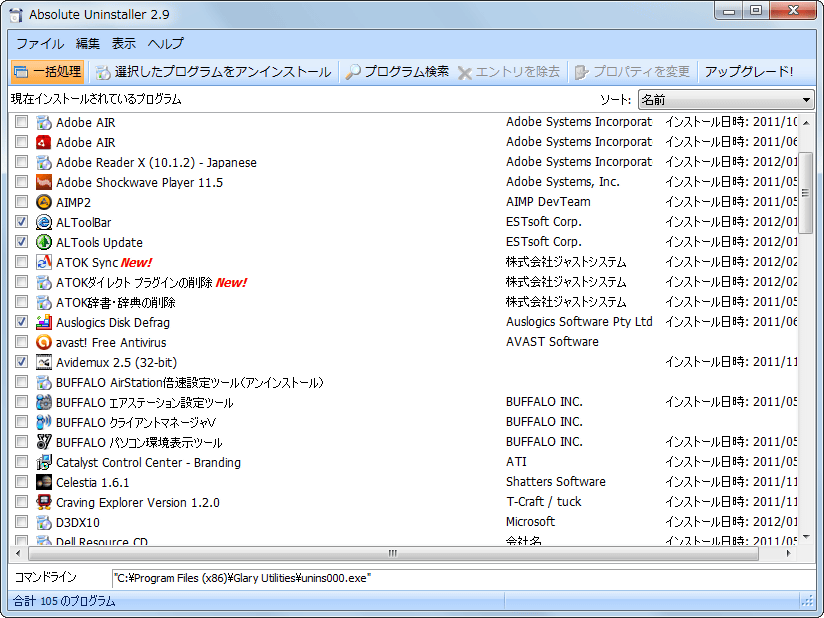Uncheck the ALTools Update checkbox
This screenshot has height=618, width=824.
coord(22,242)
